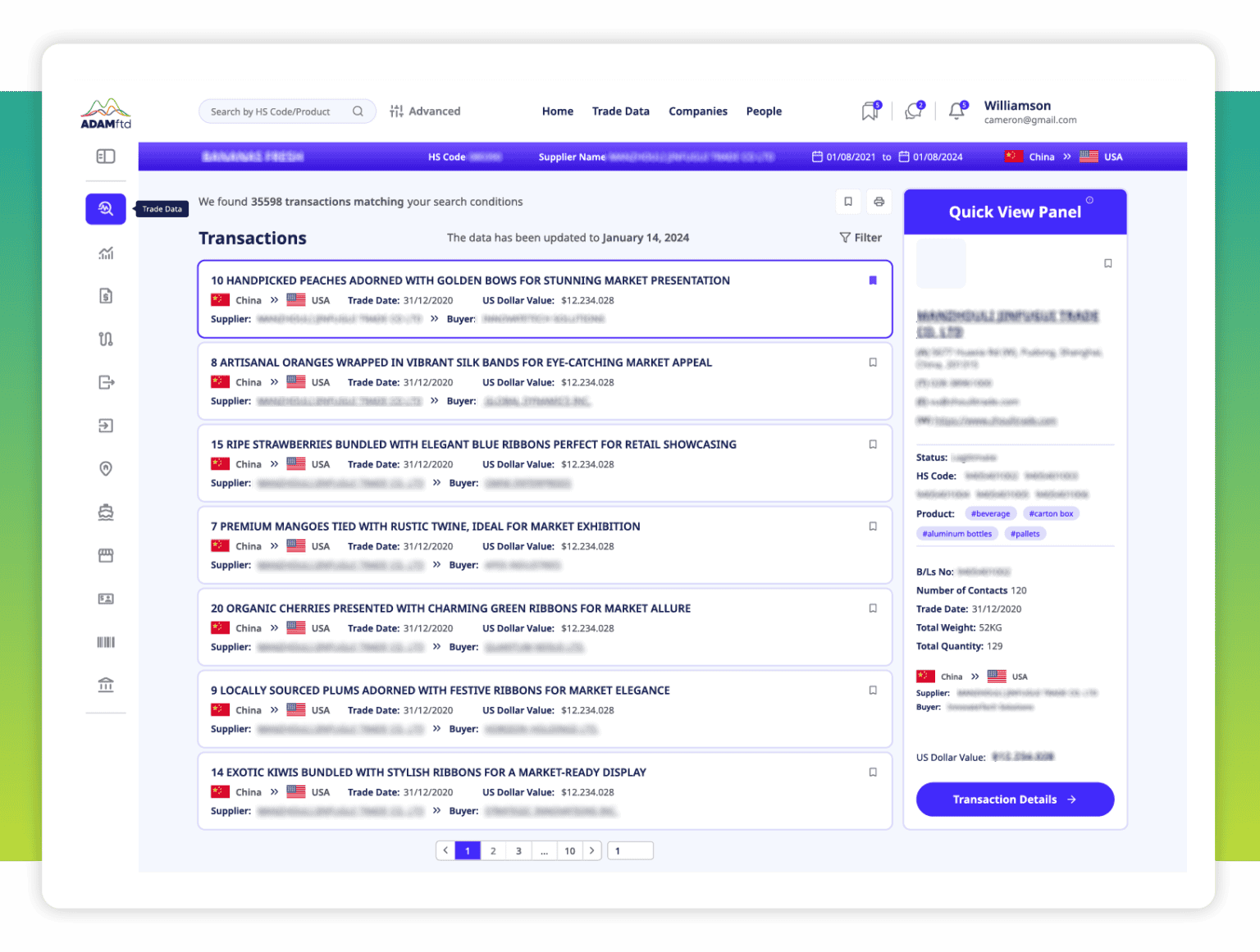Viewport: 1260px width, 952px height.
Task: Open the import arrow sidebar icon
Action: point(106,426)
